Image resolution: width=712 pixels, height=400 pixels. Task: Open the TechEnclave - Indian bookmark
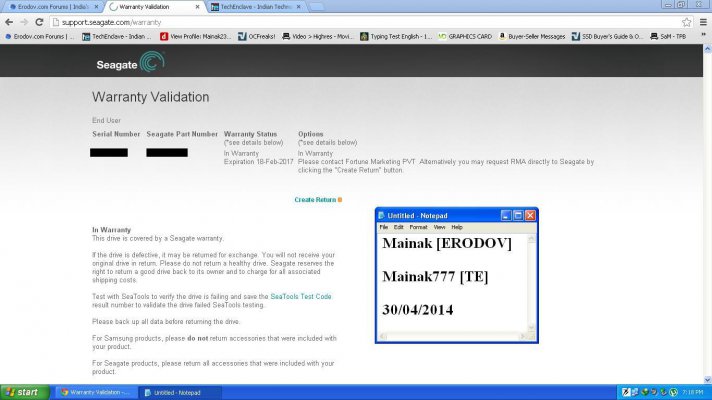117,36
